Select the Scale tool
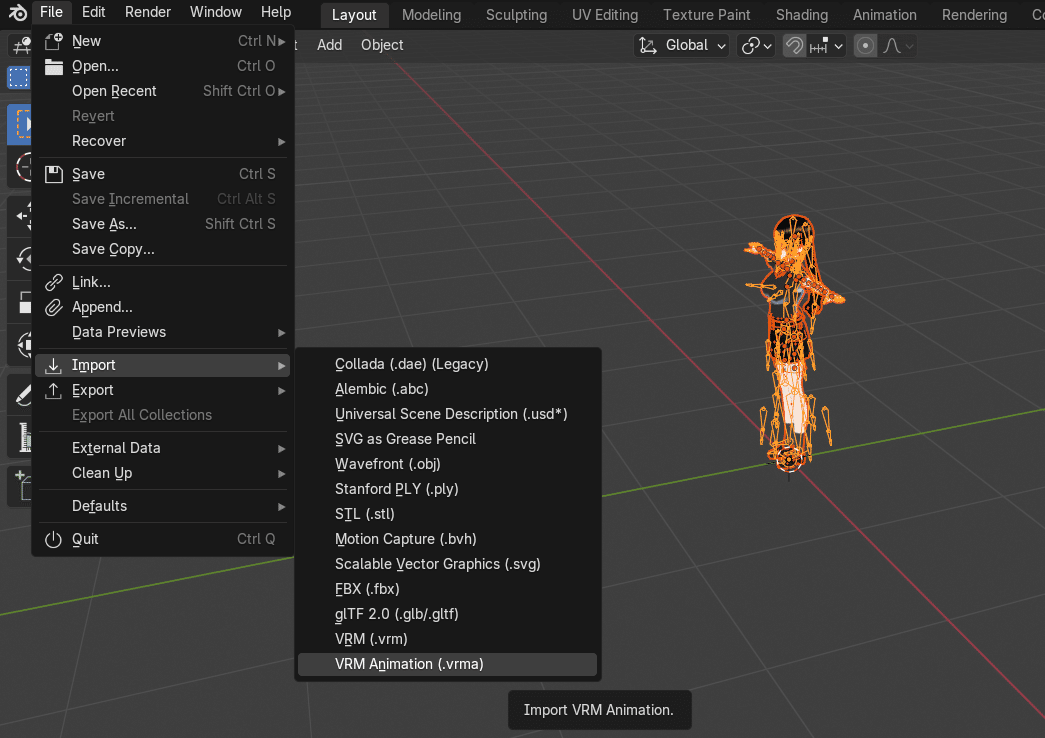Screen dimensions: 1045x738 click(18, 301)
